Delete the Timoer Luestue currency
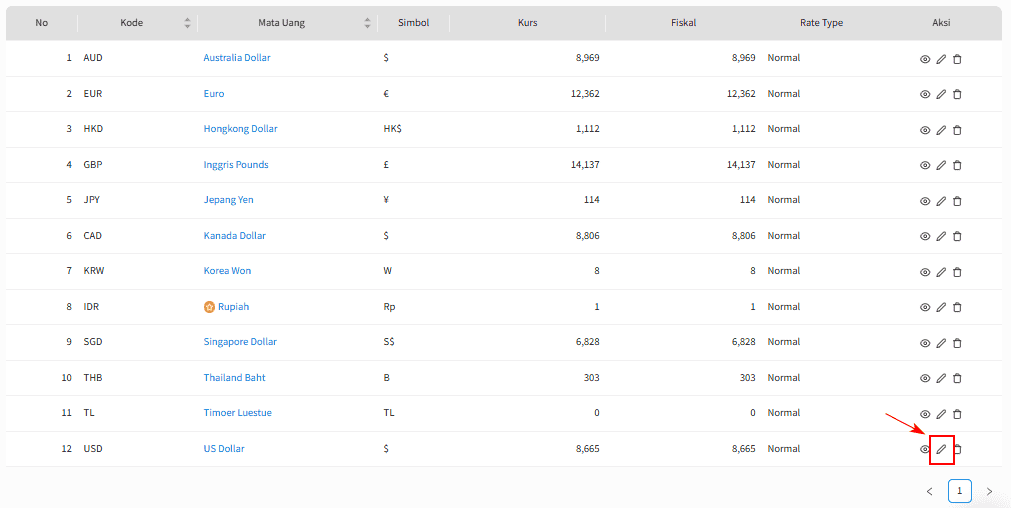 [x=957, y=414]
